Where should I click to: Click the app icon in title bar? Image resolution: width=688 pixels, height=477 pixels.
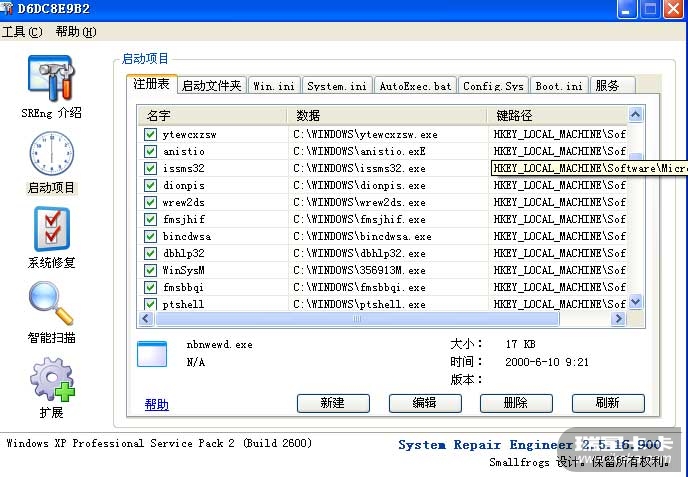7,7
